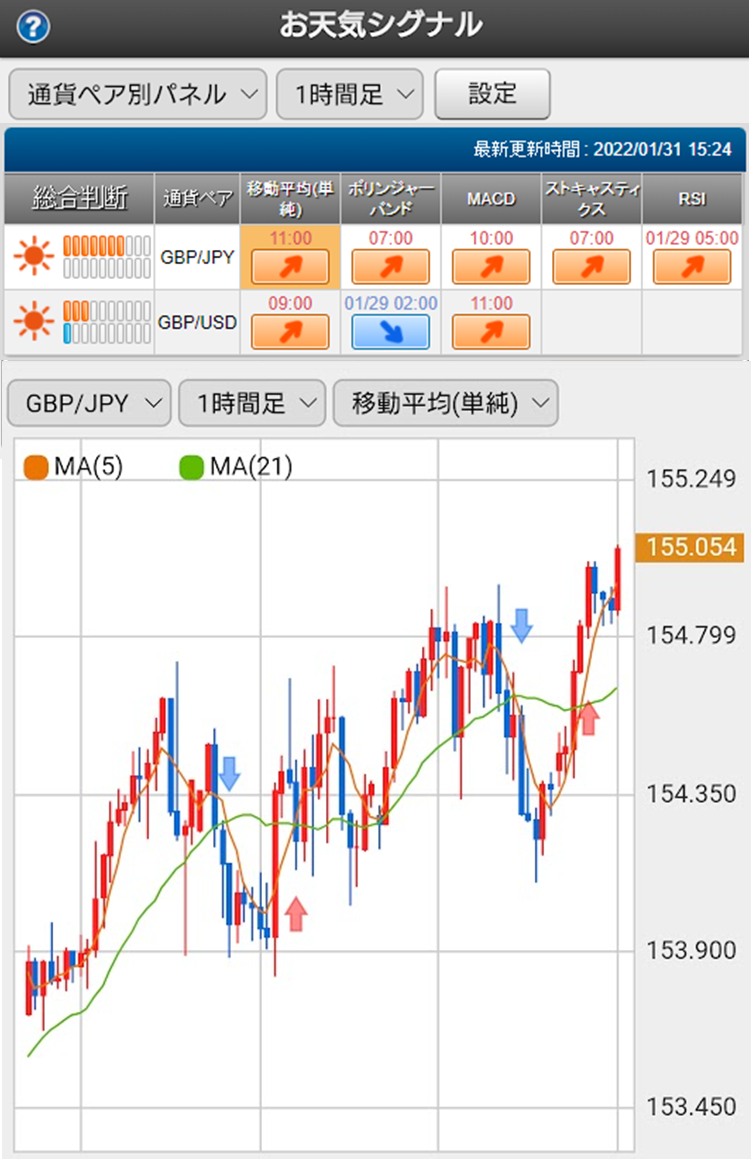Open the chart 移動平均(単純) indicator dropdown

click(446, 403)
